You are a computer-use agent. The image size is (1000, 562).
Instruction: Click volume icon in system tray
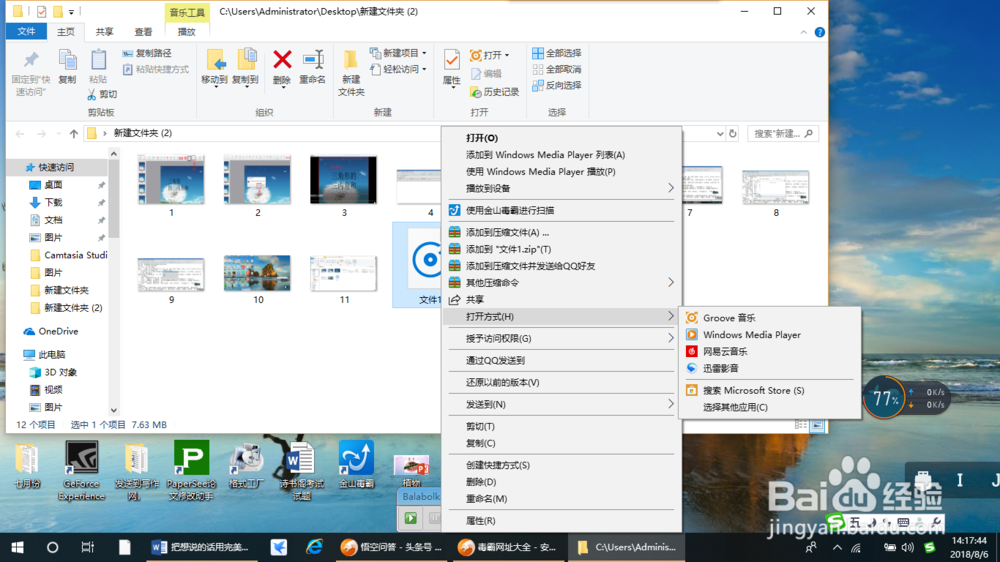click(x=908, y=547)
